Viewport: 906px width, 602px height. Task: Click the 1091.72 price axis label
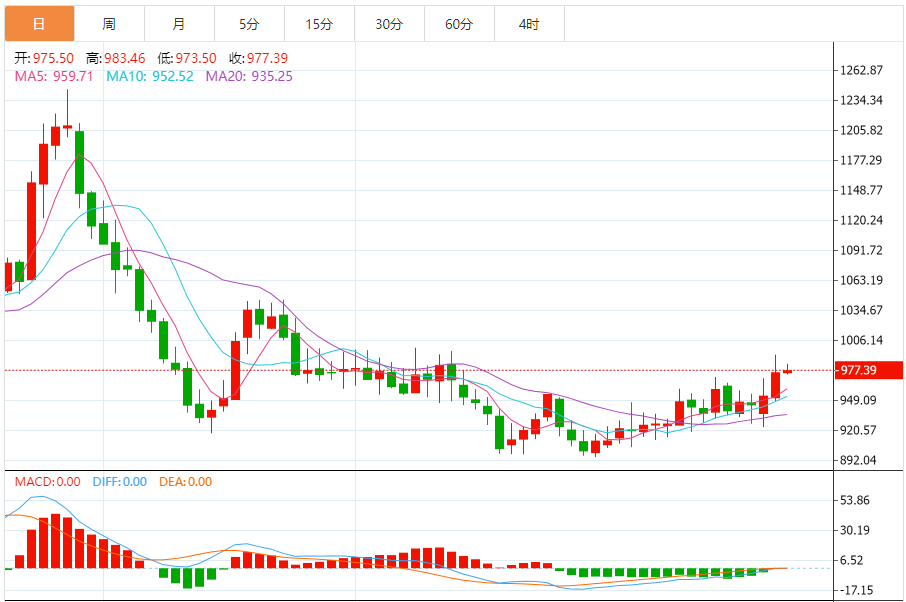(861, 251)
